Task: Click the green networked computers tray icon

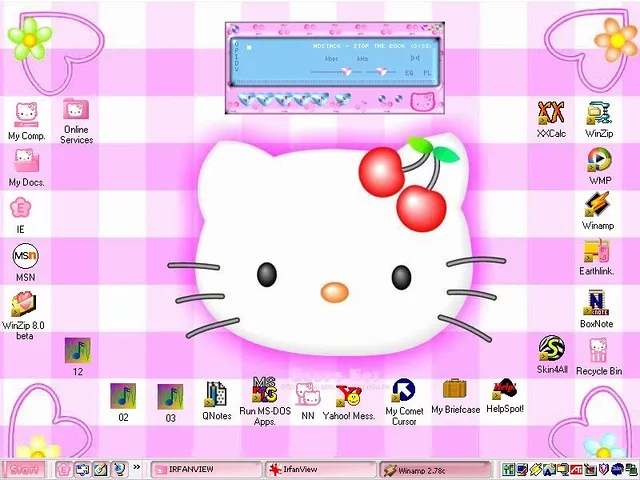Action: coord(631,469)
